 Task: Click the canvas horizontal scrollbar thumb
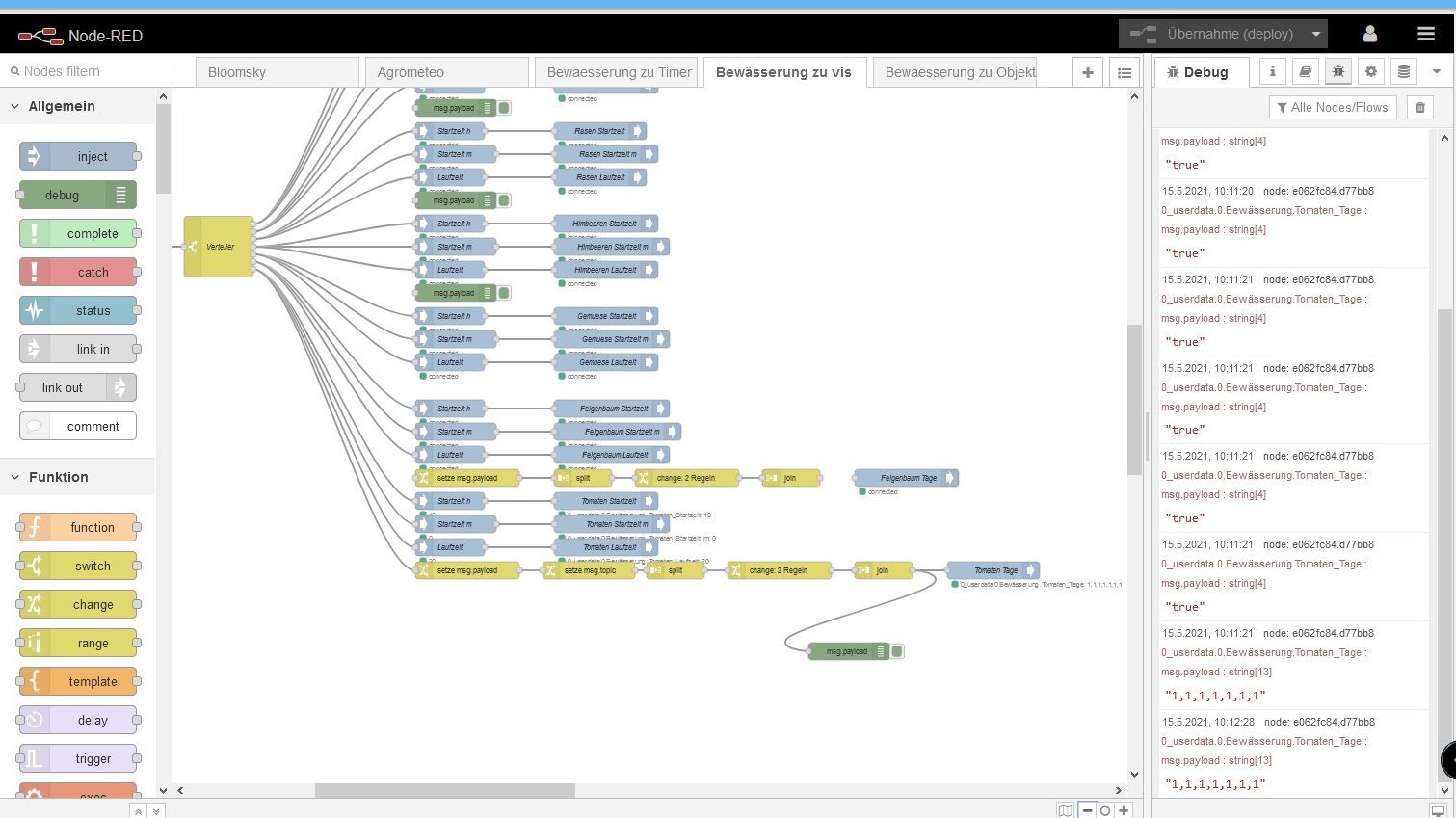pyautogui.click(x=445, y=790)
